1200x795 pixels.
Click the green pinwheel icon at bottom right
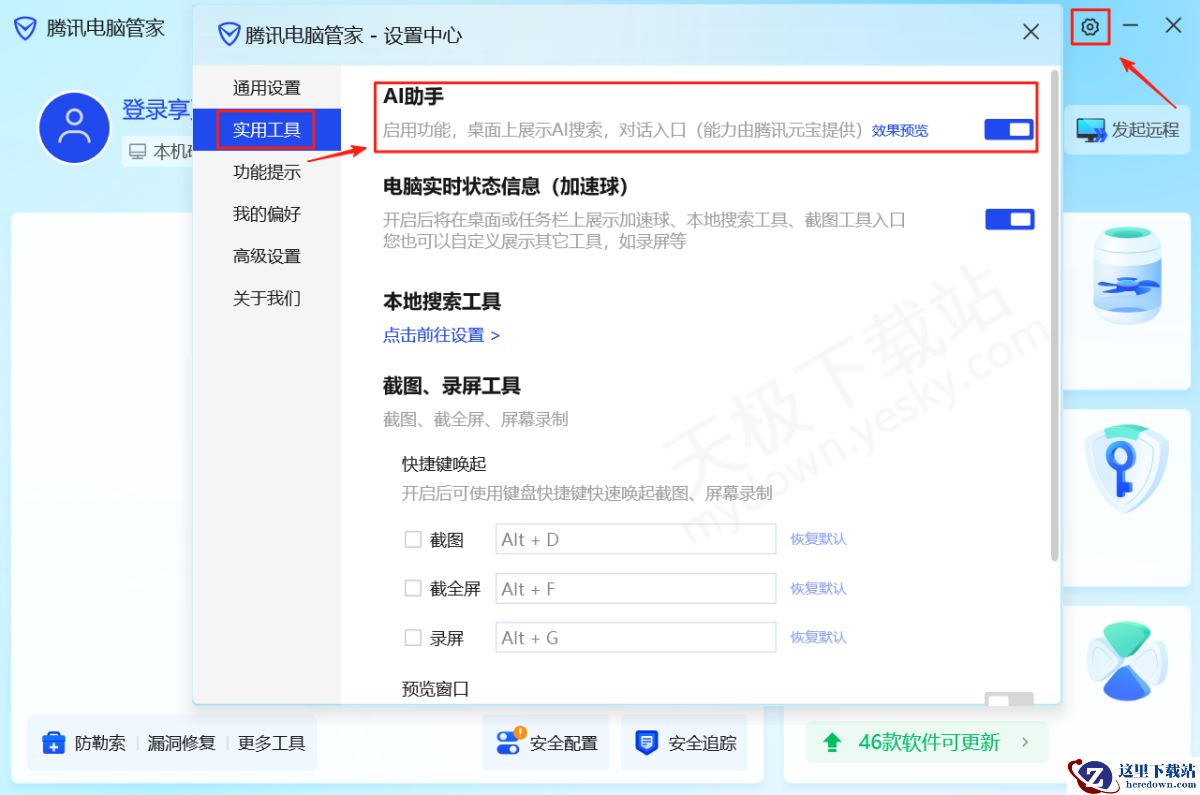[1128, 660]
